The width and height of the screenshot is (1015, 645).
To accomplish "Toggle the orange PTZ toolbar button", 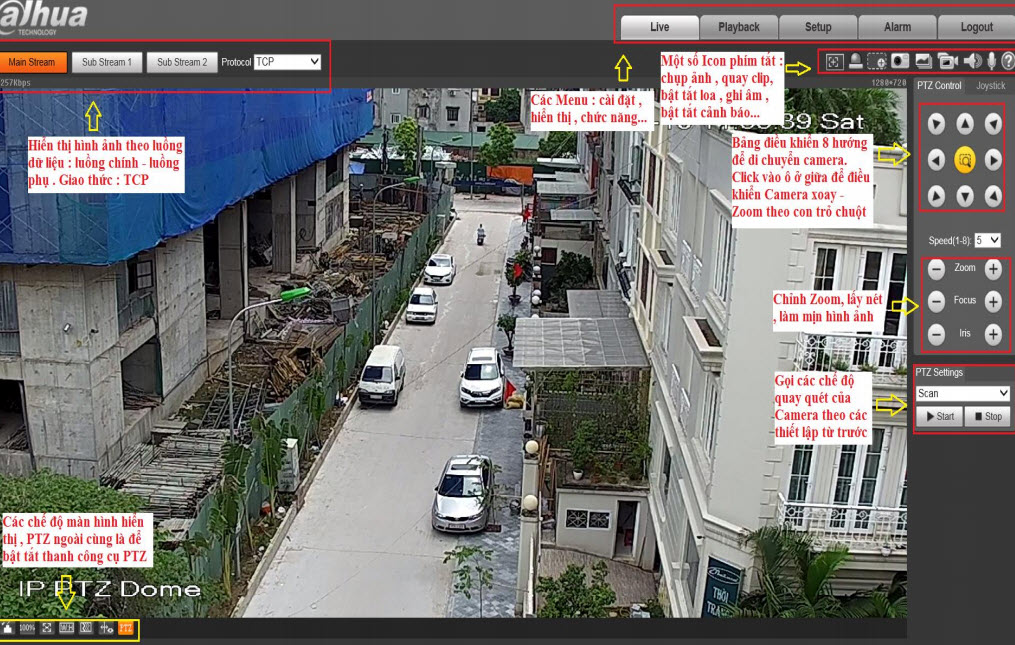I will tap(126, 630).
